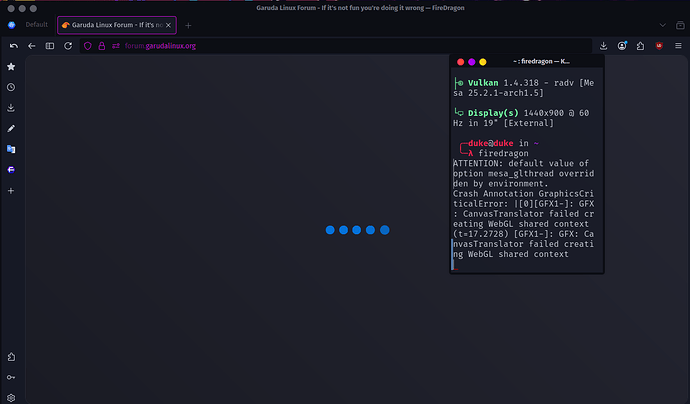
Task: Click the pencil notes icon in sidebar
Action: [11, 129]
